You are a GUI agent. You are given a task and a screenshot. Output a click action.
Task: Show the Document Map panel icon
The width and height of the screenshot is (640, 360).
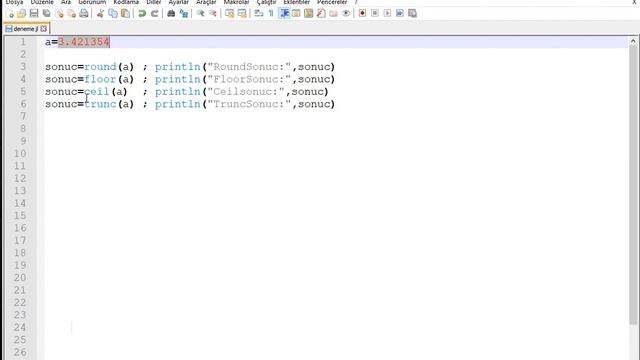pyautogui.click(x=309, y=13)
